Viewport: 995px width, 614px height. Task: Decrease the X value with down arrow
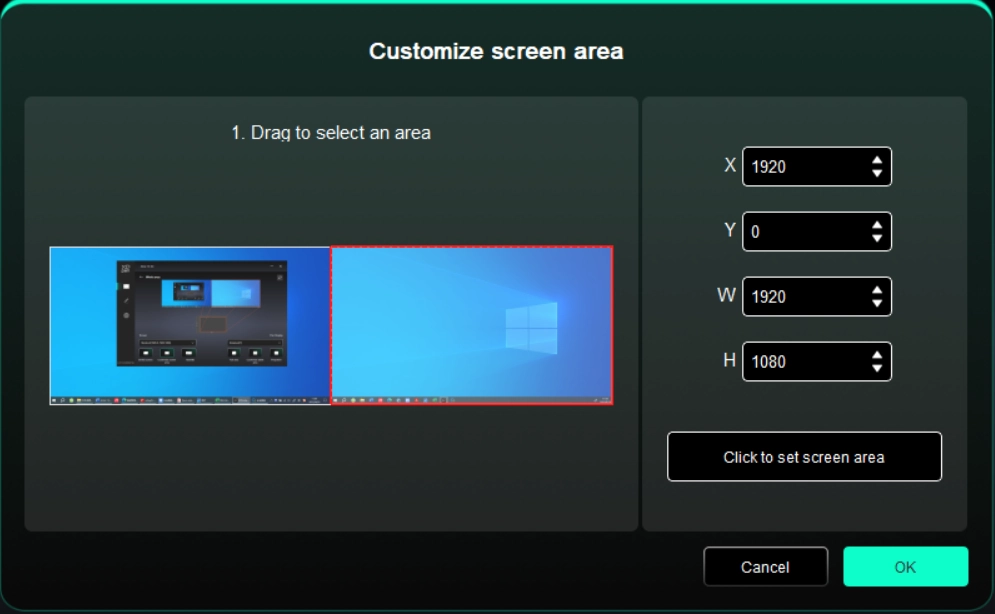[877, 174]
